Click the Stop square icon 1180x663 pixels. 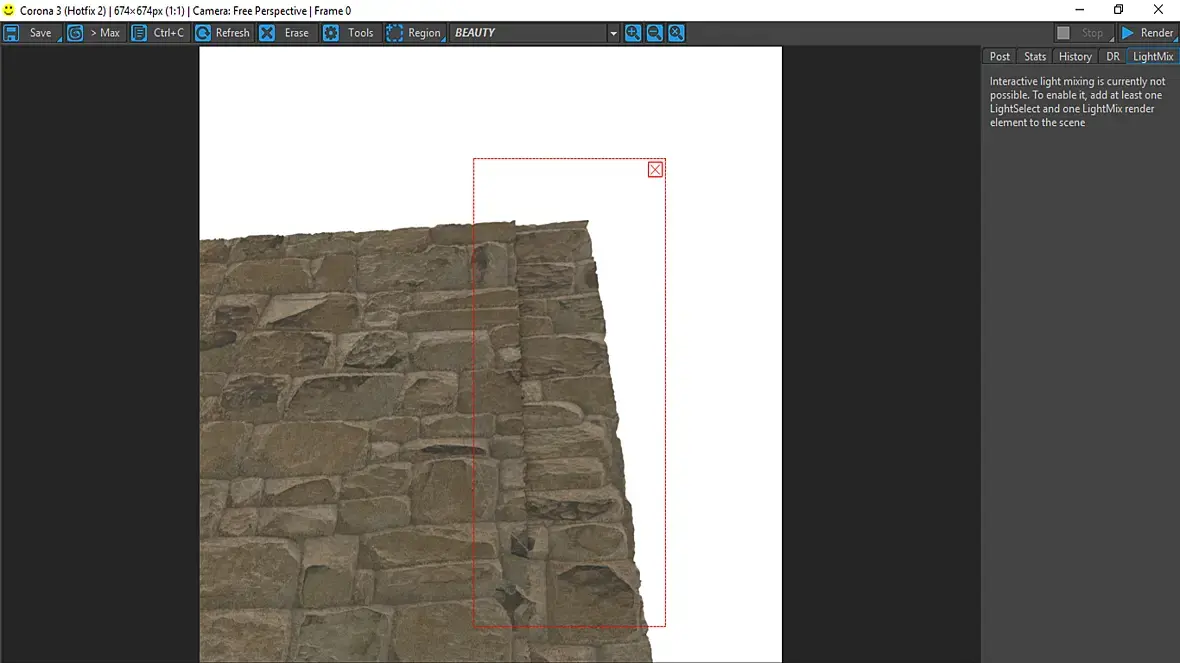click(1063, 33)
